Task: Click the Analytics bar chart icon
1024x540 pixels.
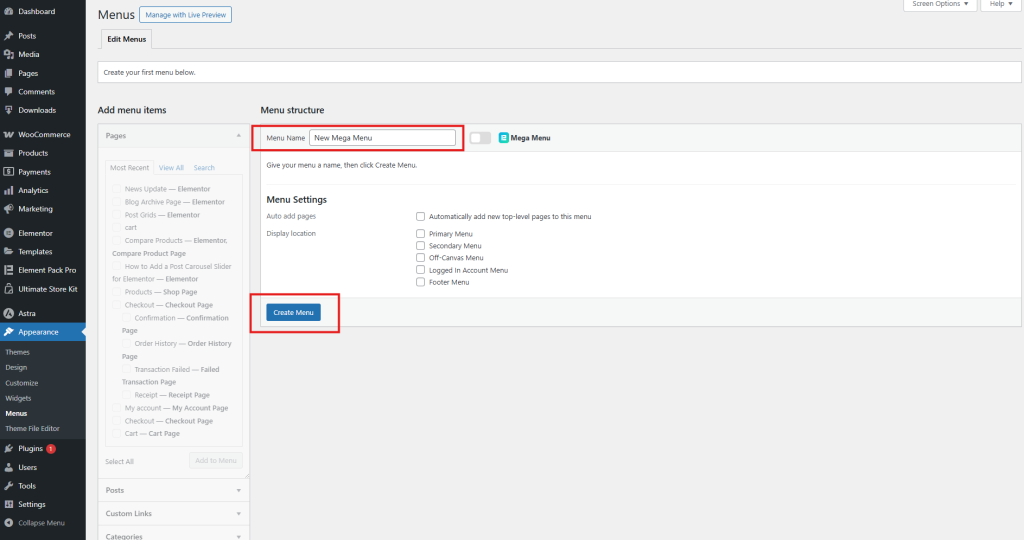Action: pos(8,191)
